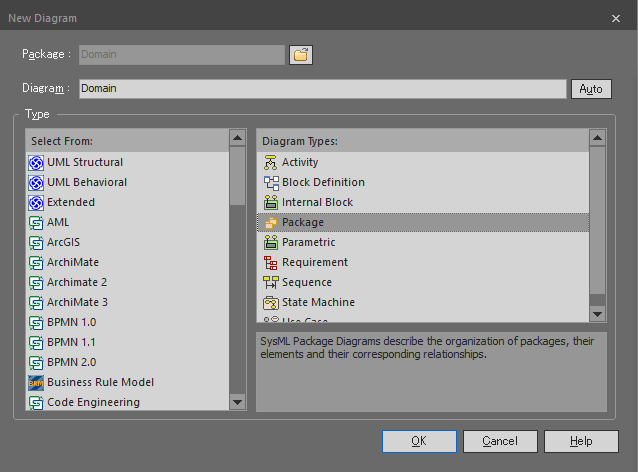Choose BPMN 1.0 technology
This screenshot has width=638, height=472.
128,322
